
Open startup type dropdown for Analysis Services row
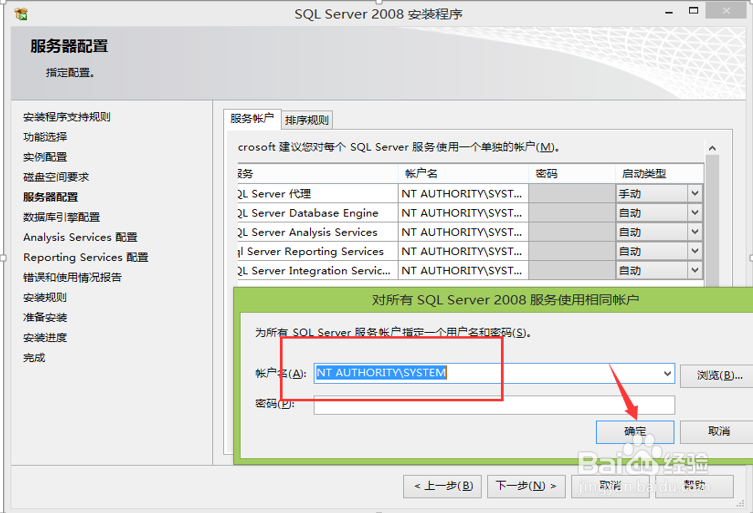click(x=694, y=232)
